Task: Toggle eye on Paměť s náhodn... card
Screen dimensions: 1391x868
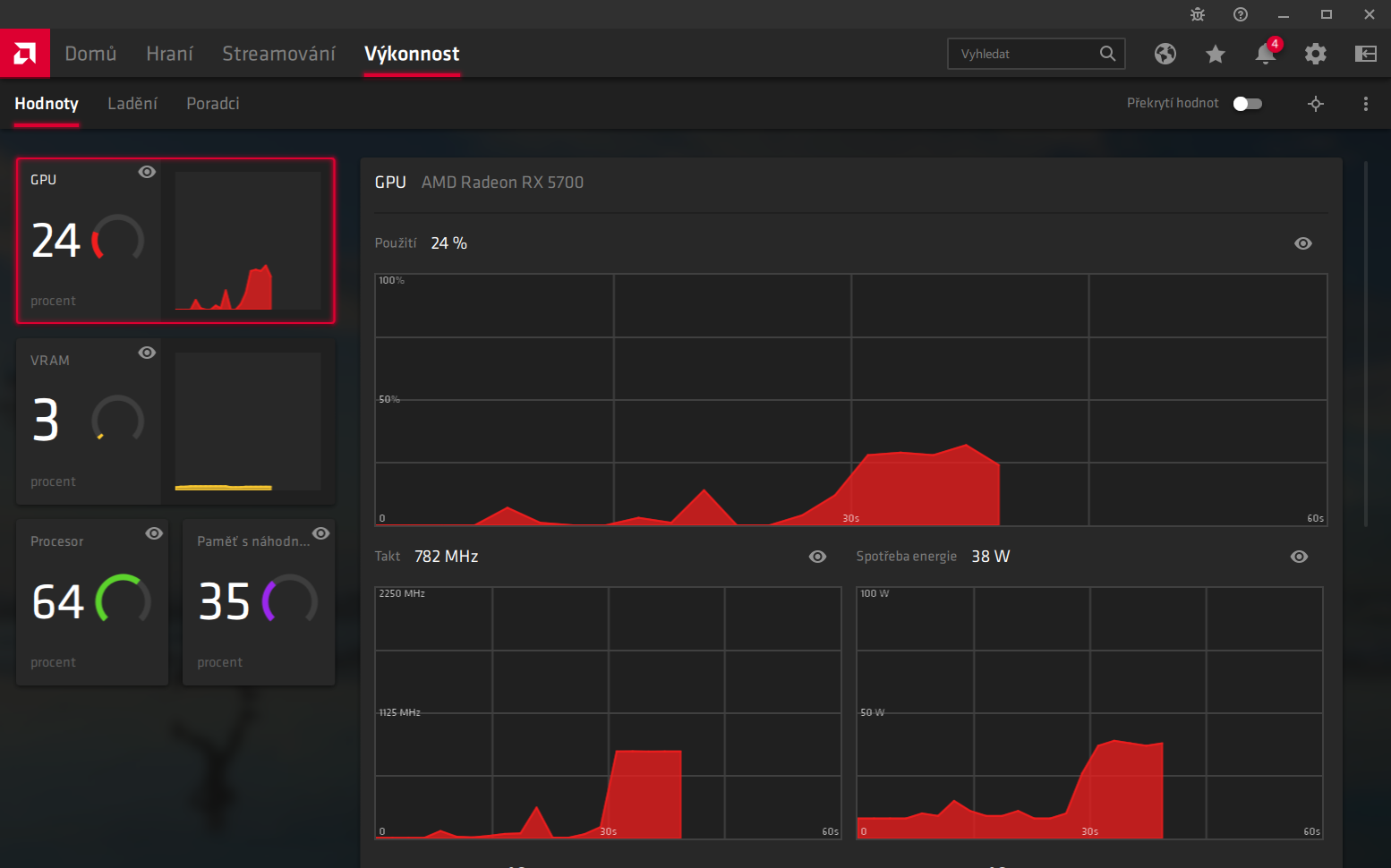Action: pos(320,533)
